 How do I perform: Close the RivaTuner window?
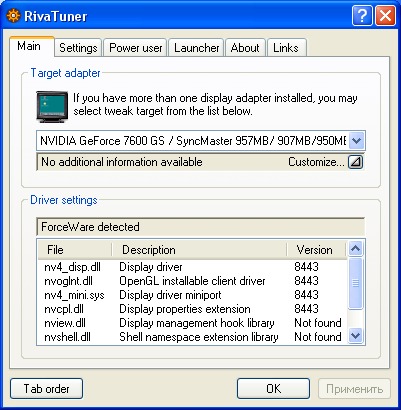click(385, 16)
